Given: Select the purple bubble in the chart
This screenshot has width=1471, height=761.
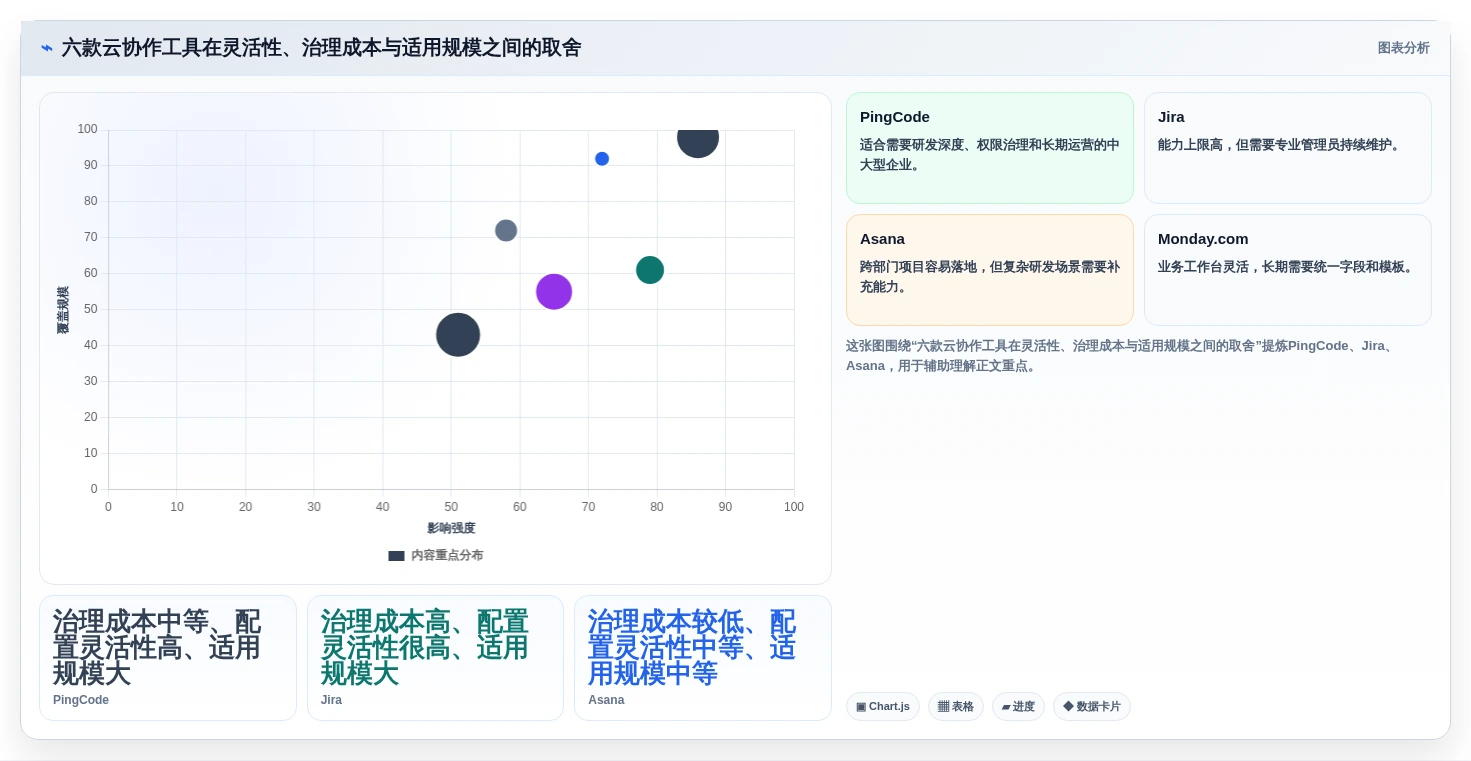Looking at the screenshot, I should point(554,292).
